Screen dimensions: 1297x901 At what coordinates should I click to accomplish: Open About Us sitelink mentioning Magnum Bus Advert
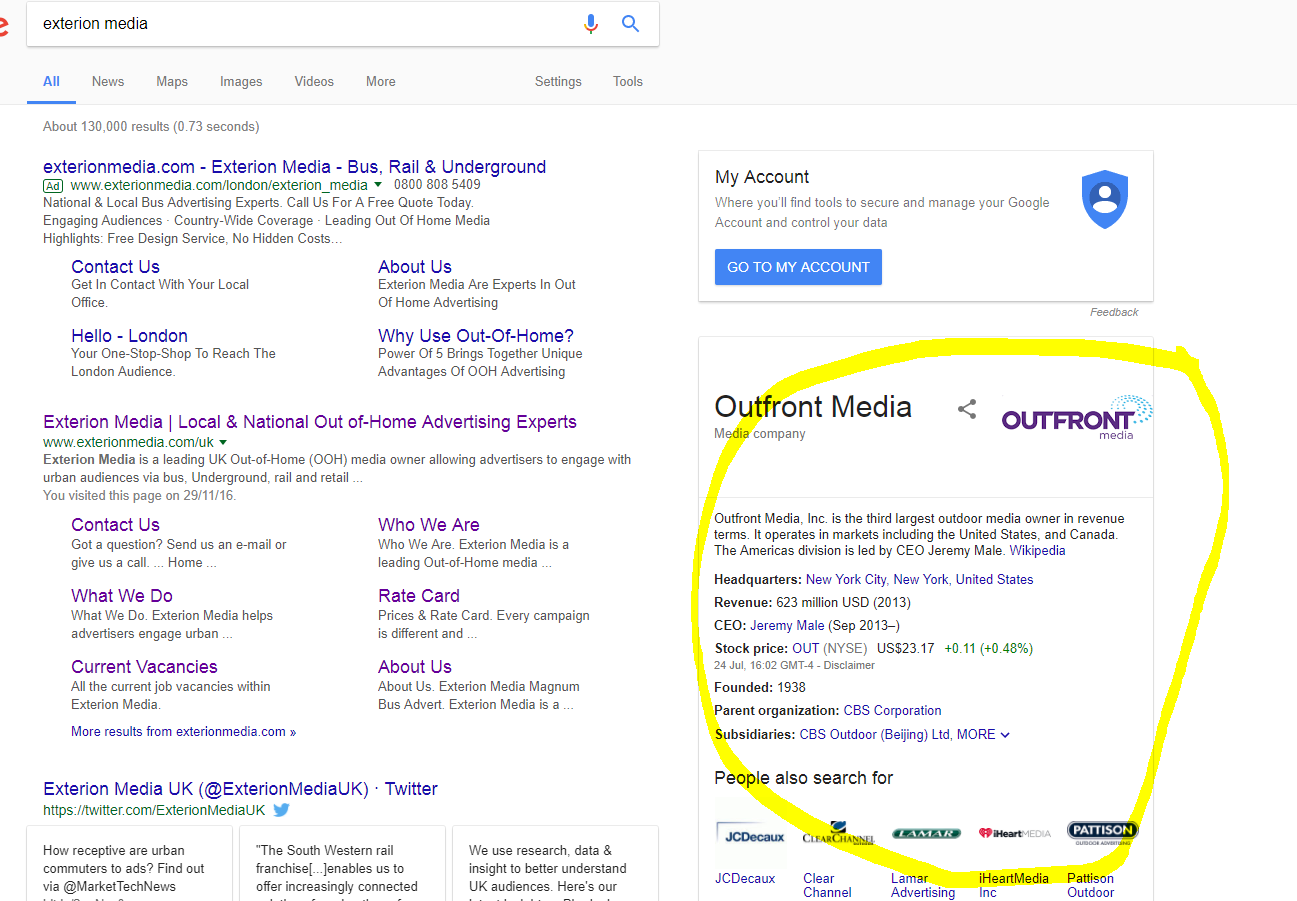coord(415,667)
